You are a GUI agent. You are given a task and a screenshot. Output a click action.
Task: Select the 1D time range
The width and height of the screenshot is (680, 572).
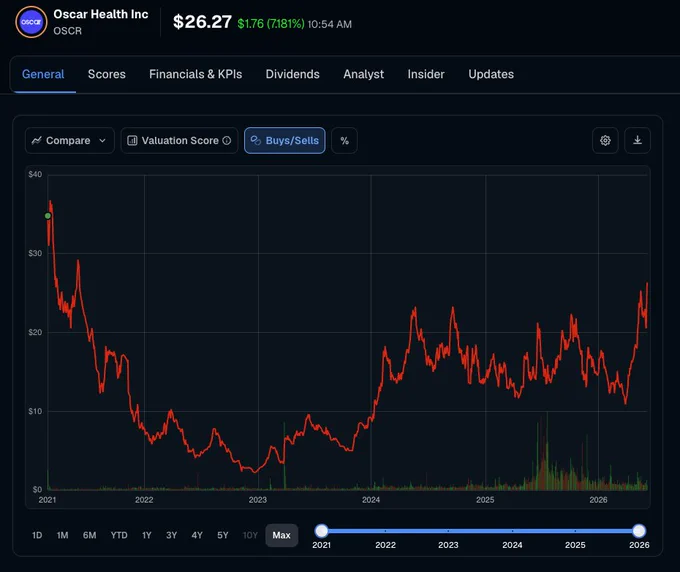click(x=37, y=535)
